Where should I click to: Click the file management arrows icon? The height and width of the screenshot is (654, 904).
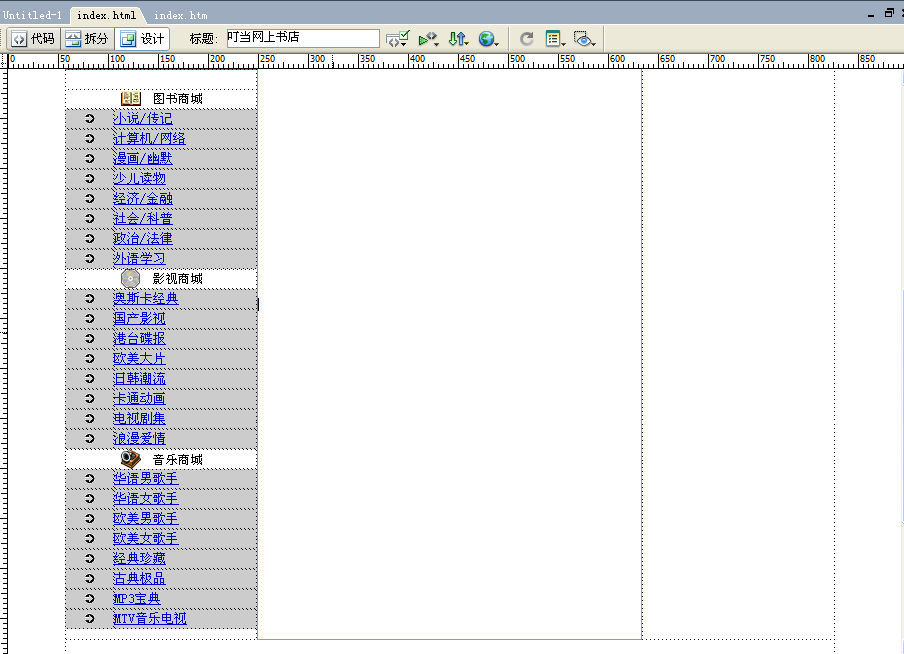tap(457, 39)
